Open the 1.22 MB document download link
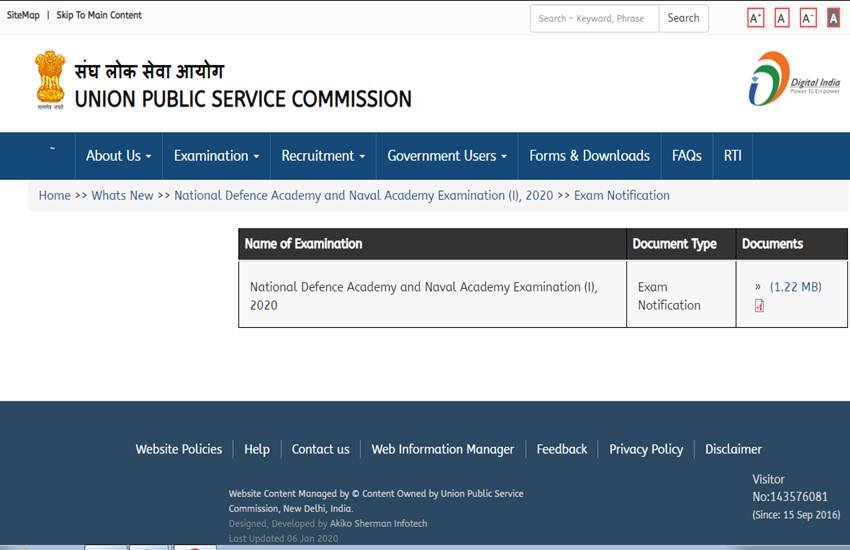This screenshot has height=550, width=850. click(x=794, y=287)
